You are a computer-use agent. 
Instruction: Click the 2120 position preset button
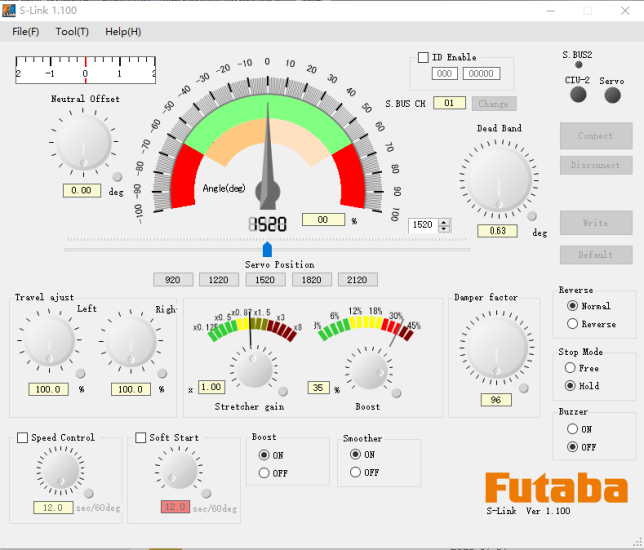click(x=357, y=280)
